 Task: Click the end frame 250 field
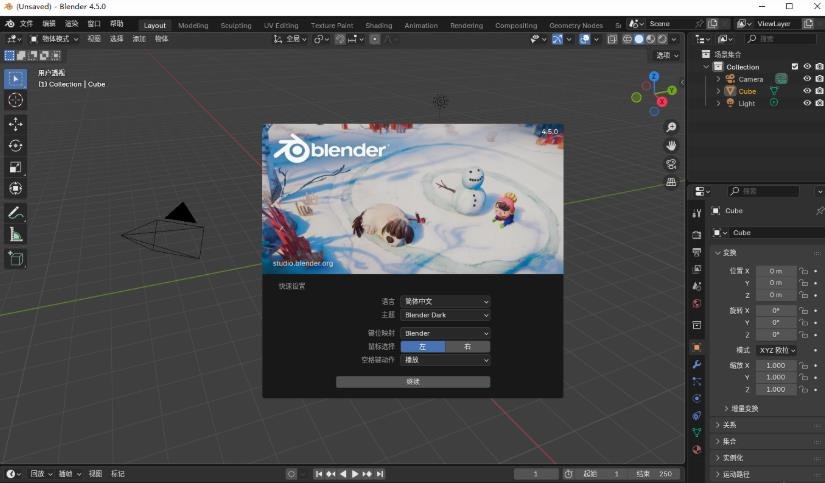(655, 474)
